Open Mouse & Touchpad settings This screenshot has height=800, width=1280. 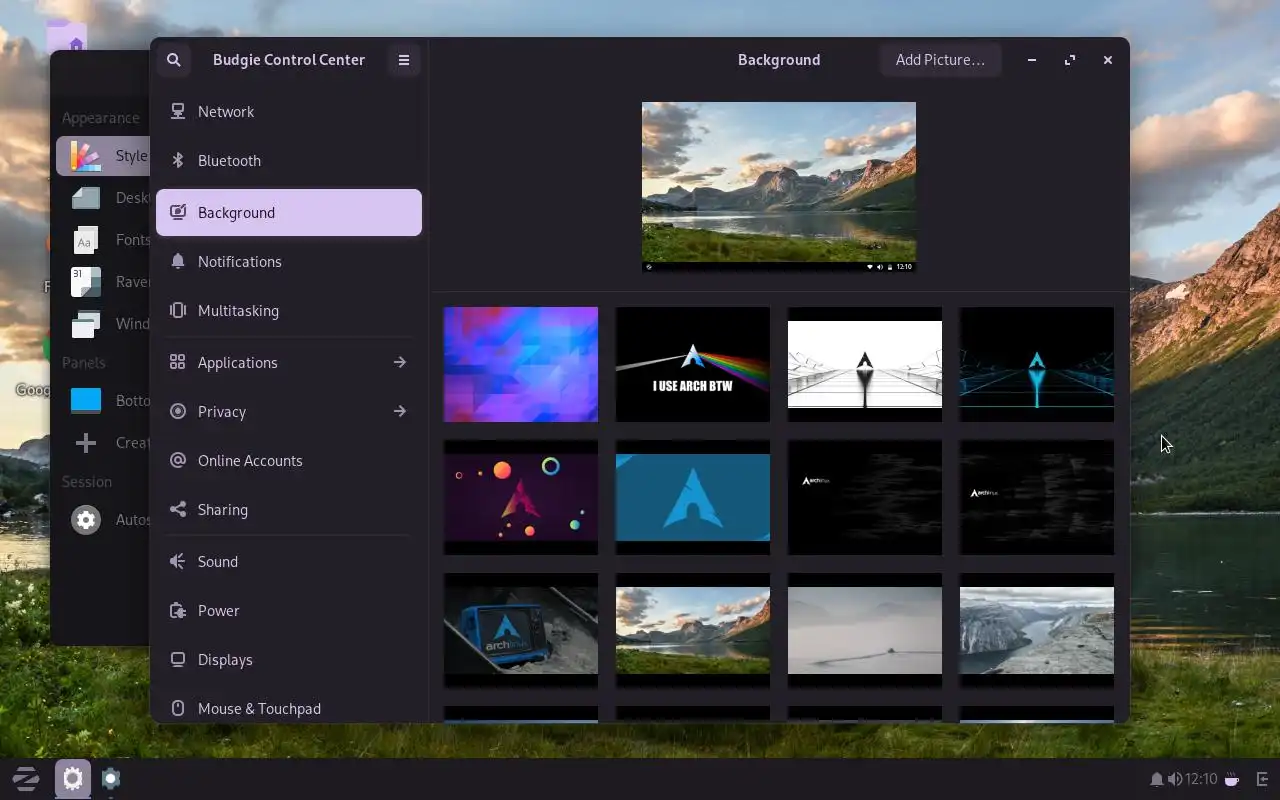(289, 708)
